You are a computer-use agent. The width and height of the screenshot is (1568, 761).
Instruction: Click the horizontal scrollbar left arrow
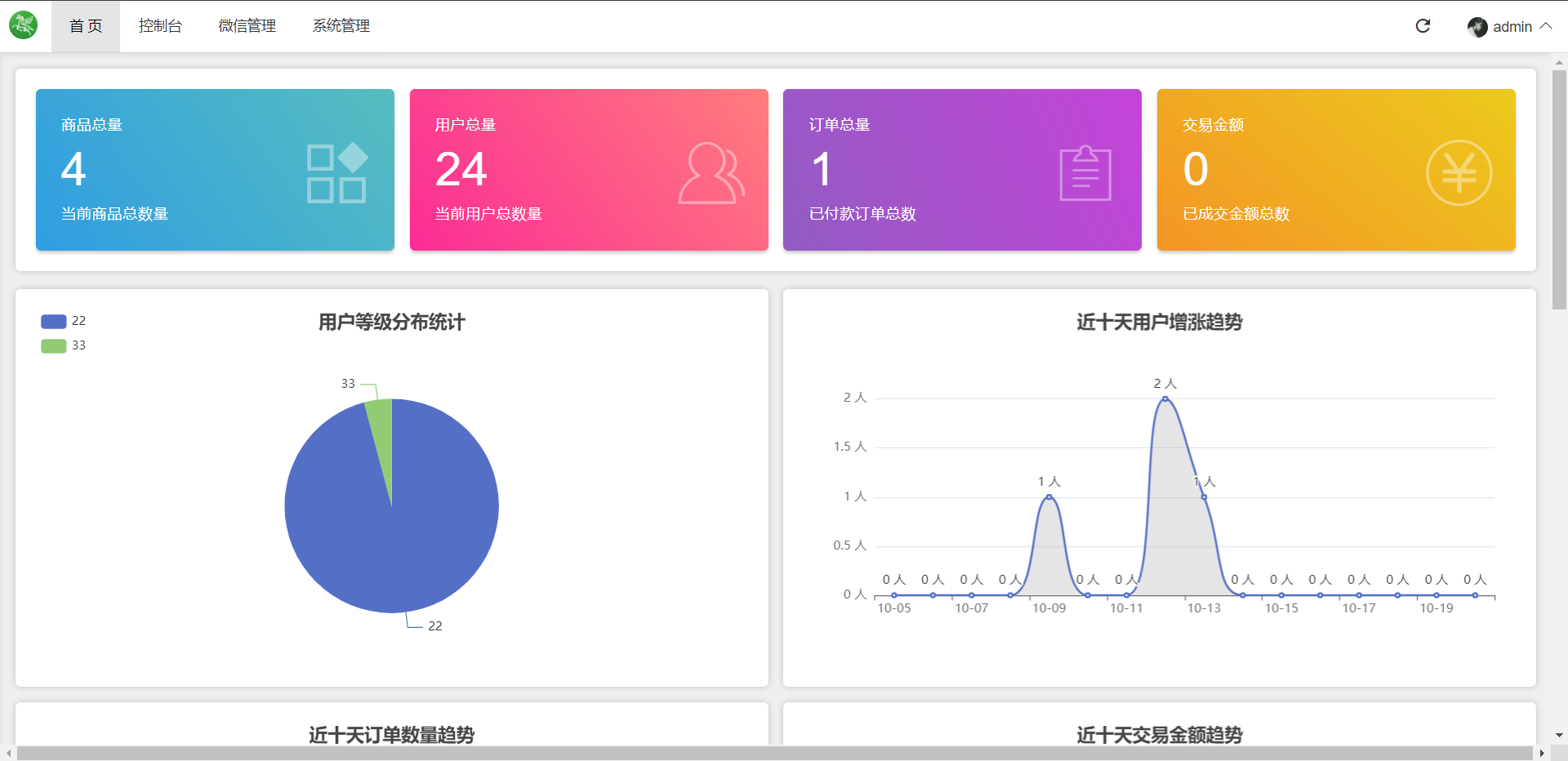pyautogui.click(x=8, y=753)
